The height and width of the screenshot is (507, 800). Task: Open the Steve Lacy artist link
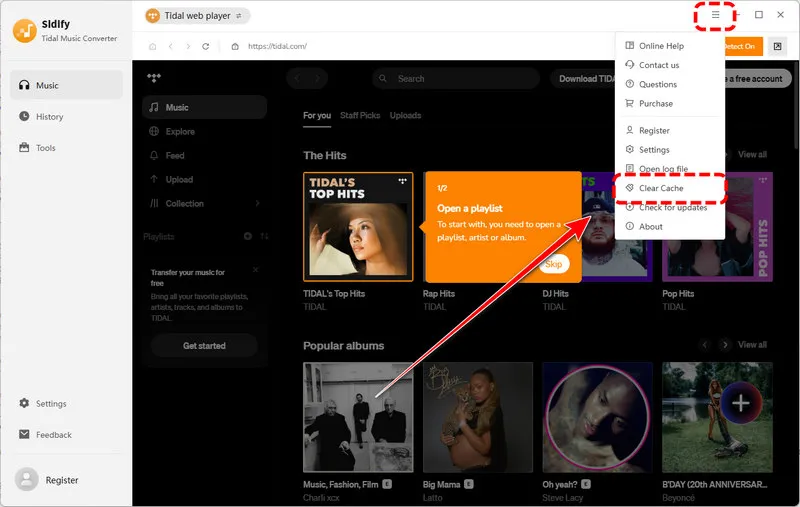coord(562,498)
